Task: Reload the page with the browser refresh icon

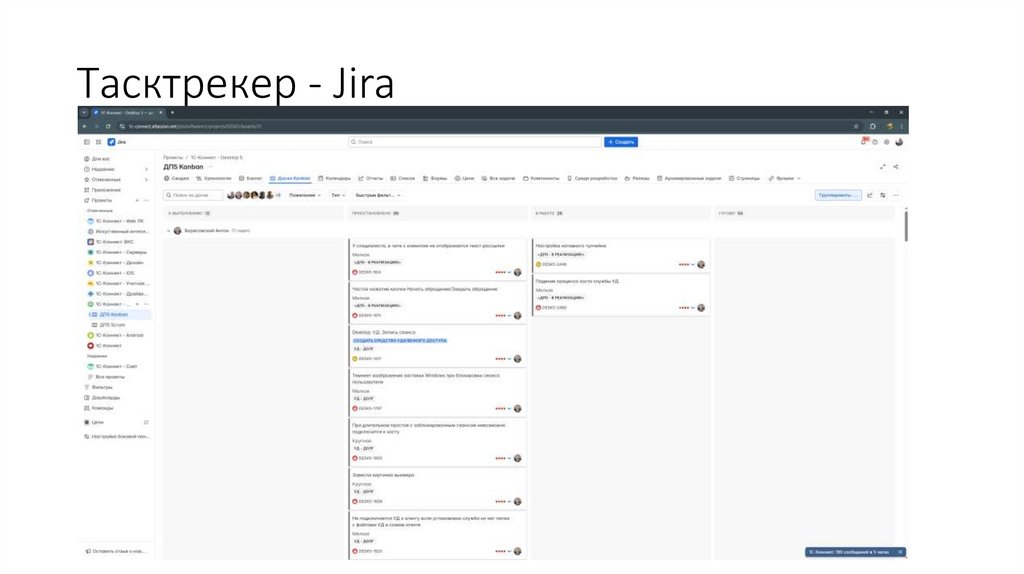Action: tap(108, 126)
